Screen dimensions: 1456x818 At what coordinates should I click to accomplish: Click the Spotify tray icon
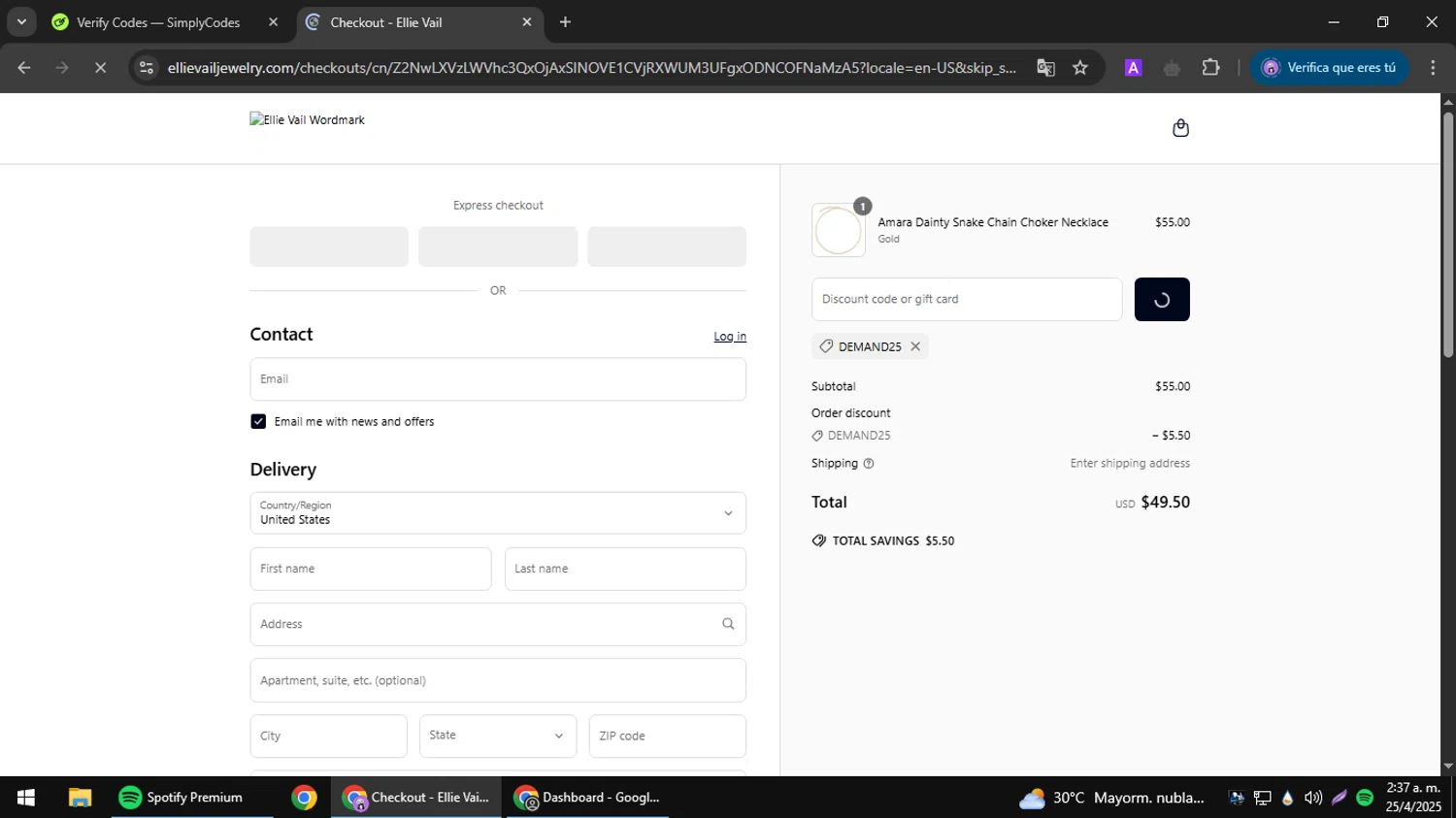click(x=1365, y=798)
